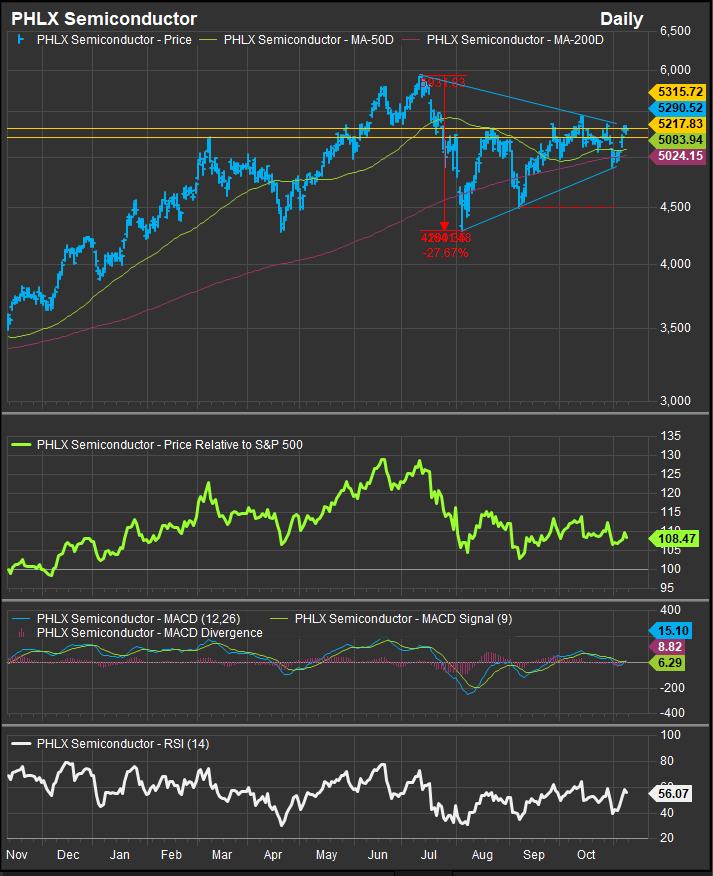Click the 80 RSI axis label
Screen dimensions: 713x876
pos(667,761)
